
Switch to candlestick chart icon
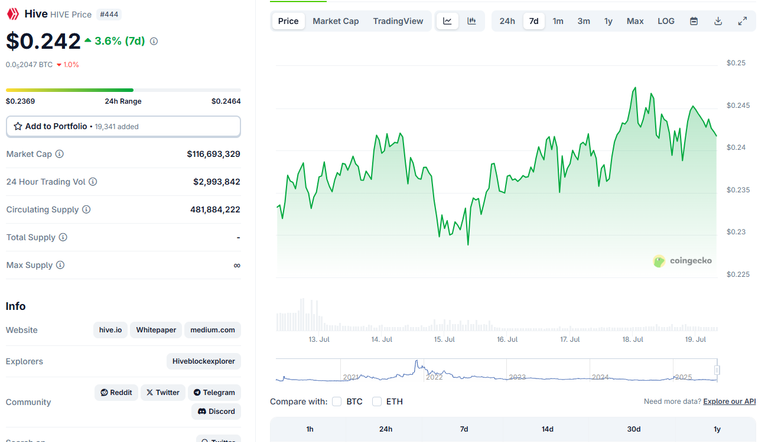[471, 21]
